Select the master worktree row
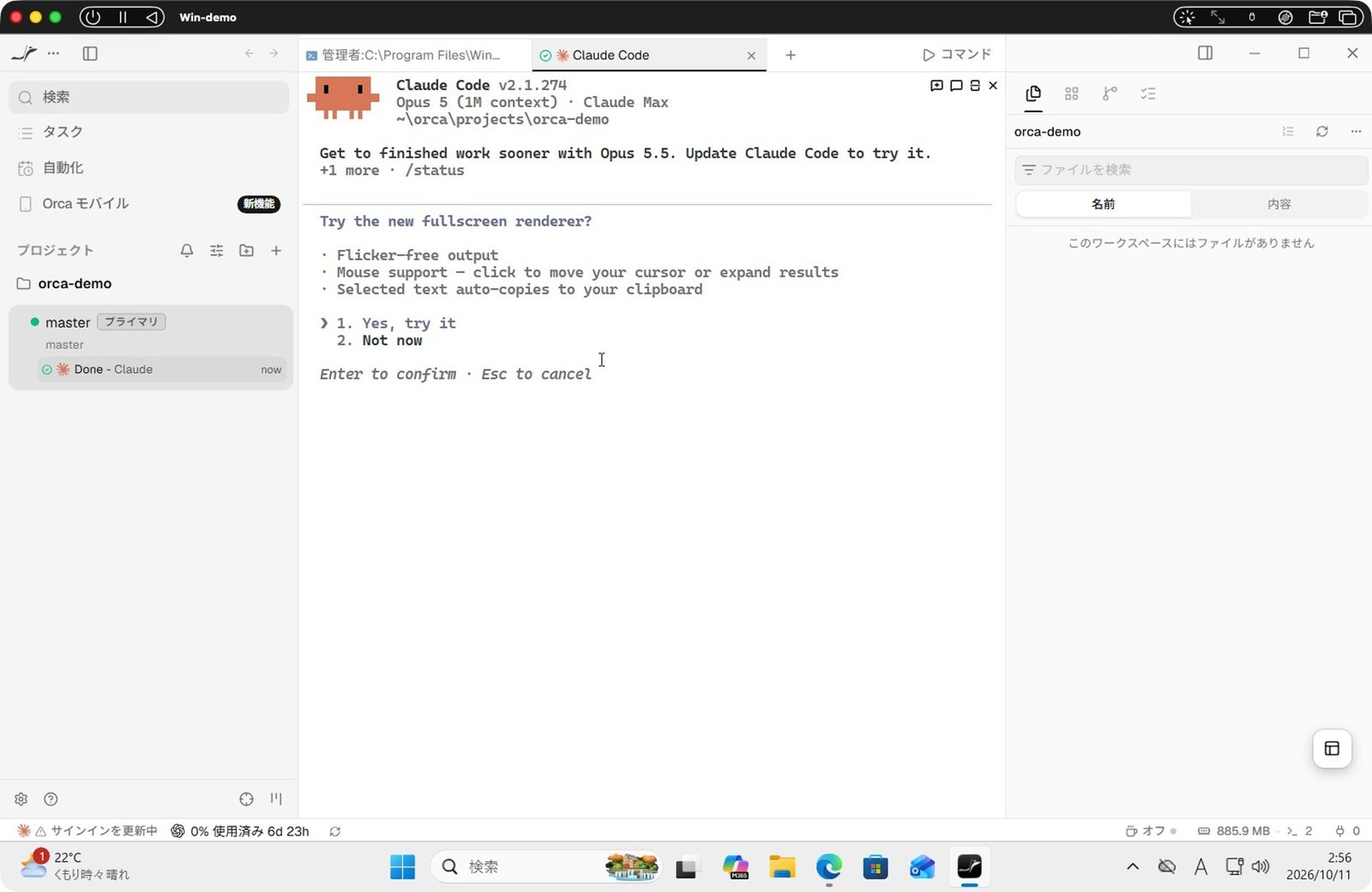This screenshot has height=892, width=1372. 150,331
